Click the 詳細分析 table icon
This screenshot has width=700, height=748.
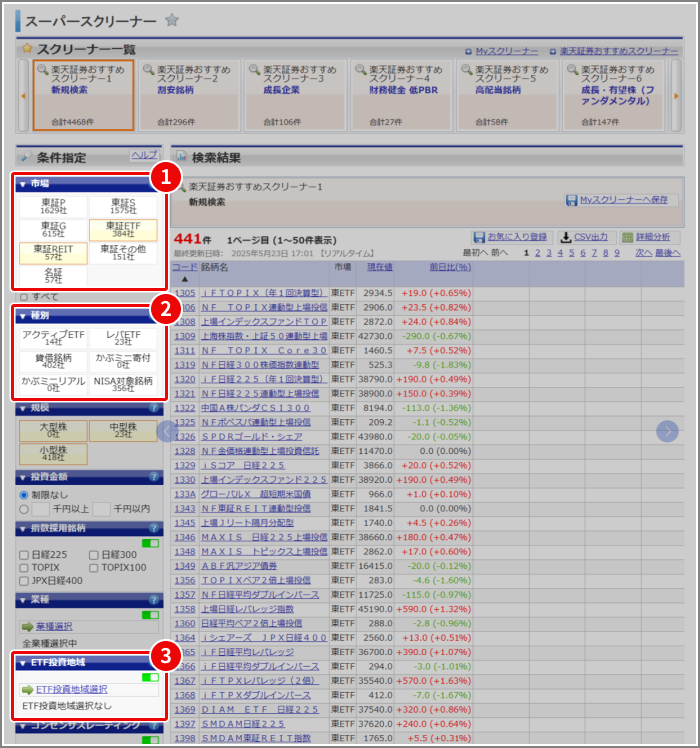627,237
